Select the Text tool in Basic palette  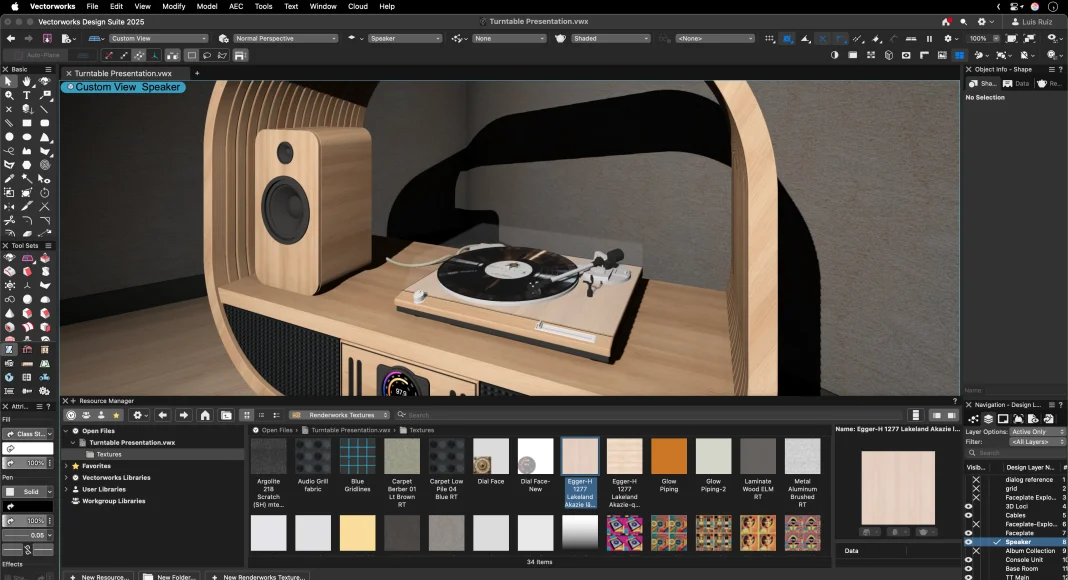(x=27, y=95)
